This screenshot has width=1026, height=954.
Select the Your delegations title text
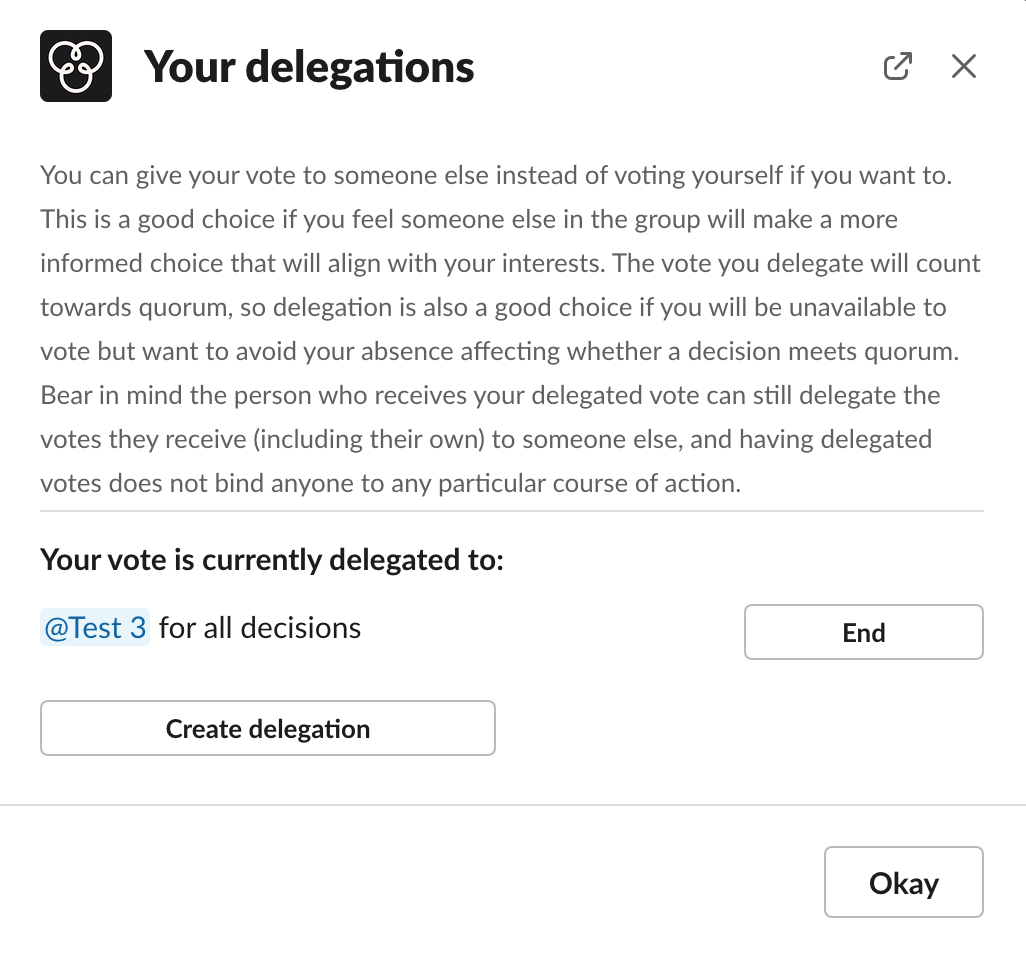[x=309, y=66]
